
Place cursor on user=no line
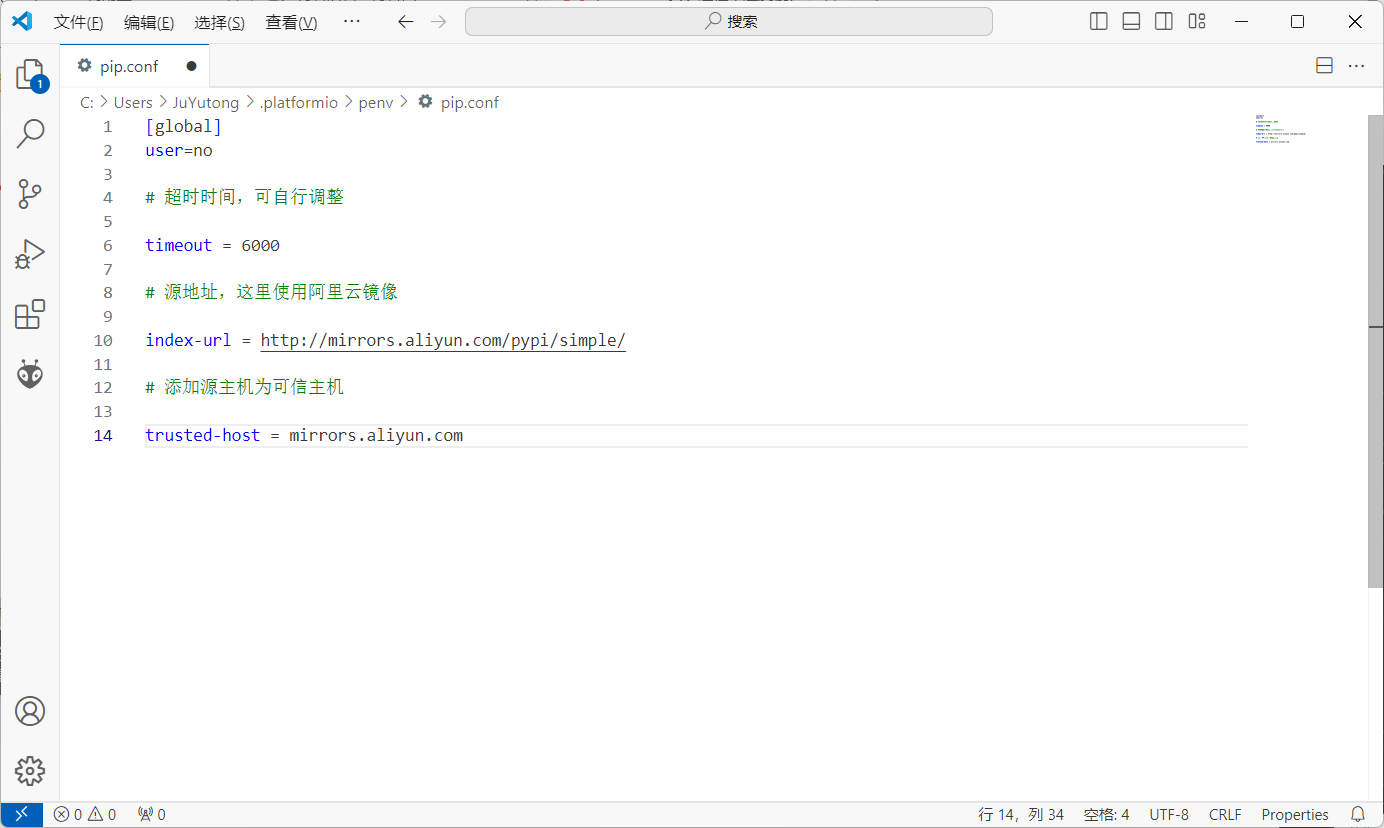click(179, 150)
